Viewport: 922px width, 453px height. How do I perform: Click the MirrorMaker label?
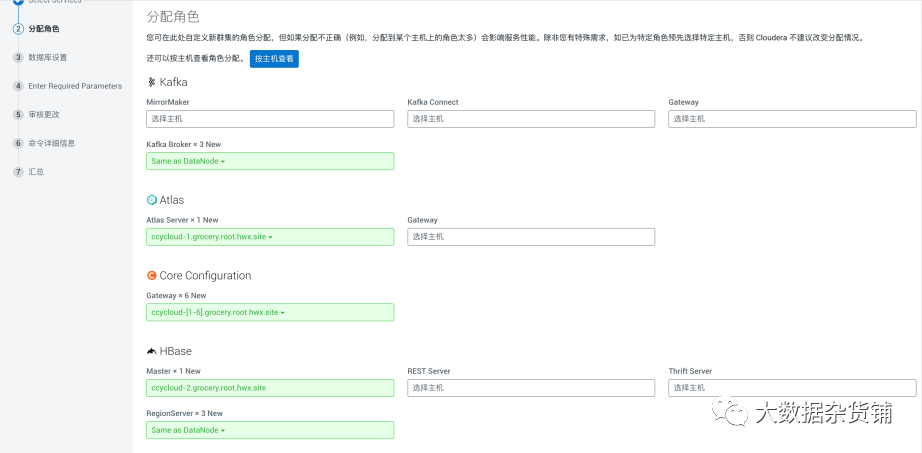168,102
